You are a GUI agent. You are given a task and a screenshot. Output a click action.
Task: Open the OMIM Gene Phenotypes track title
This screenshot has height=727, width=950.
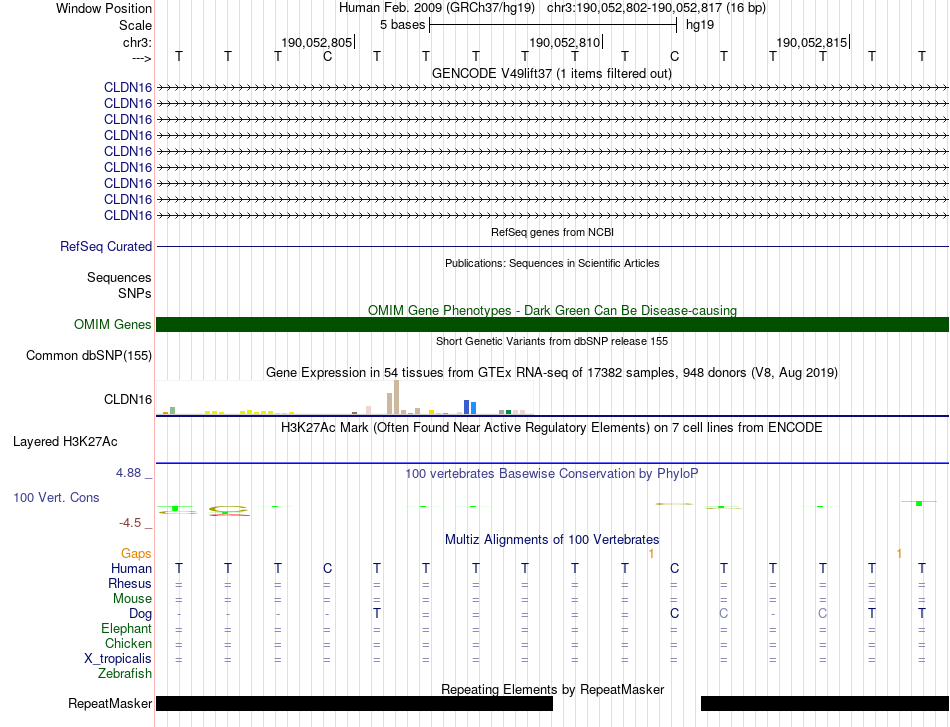tap(552, 310)
